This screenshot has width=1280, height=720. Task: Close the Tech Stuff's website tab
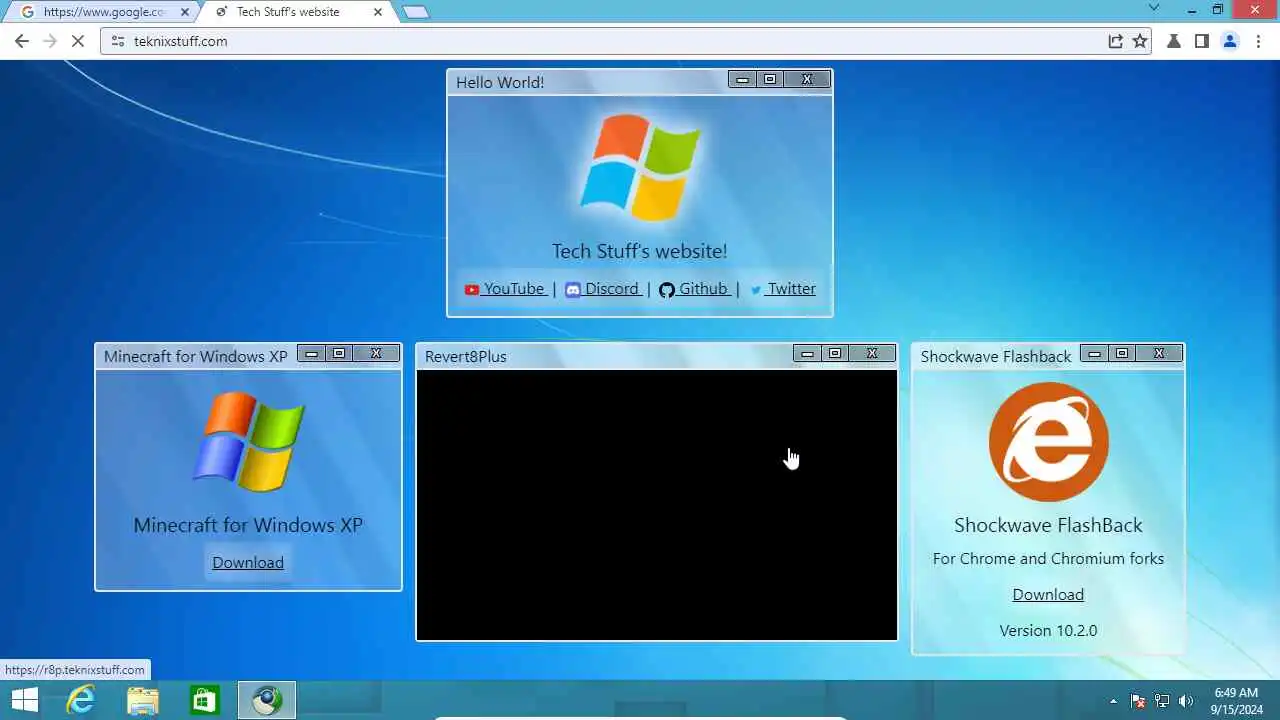(378, 12)
